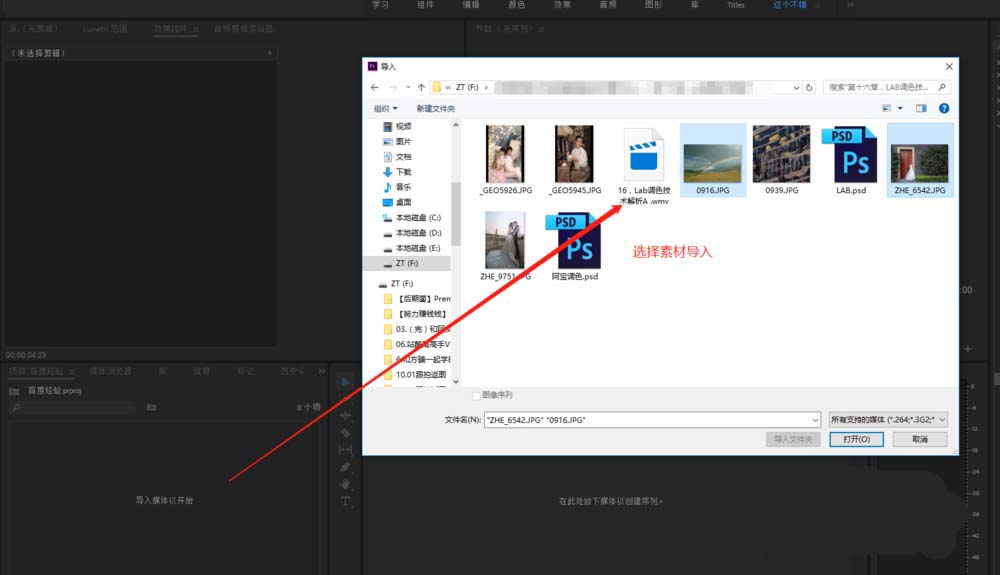Open the 组织 organize dropdown
The width and height of the screenshot is (1000, 575).
coord(385,109)
